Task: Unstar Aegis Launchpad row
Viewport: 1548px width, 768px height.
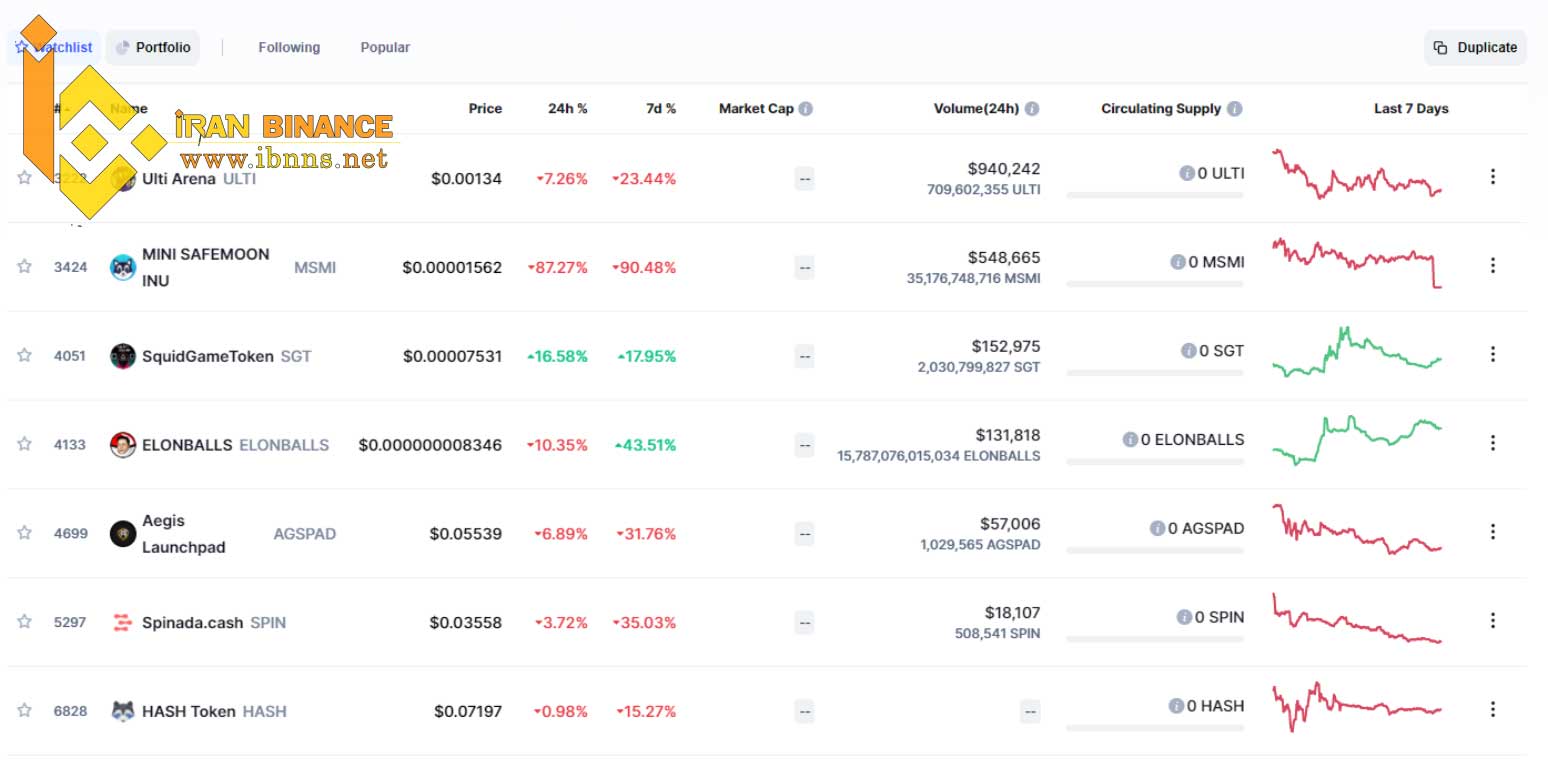Action: click(24, 533)
